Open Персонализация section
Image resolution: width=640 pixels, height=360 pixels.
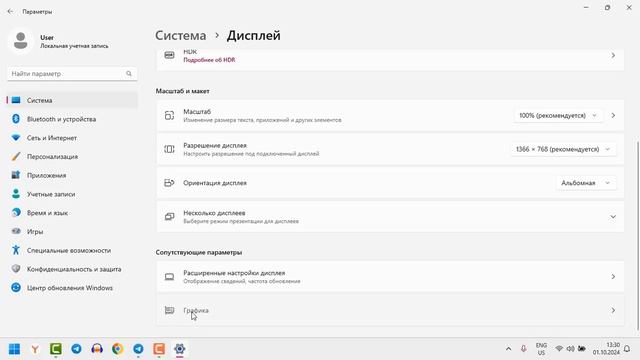(72, 157)
